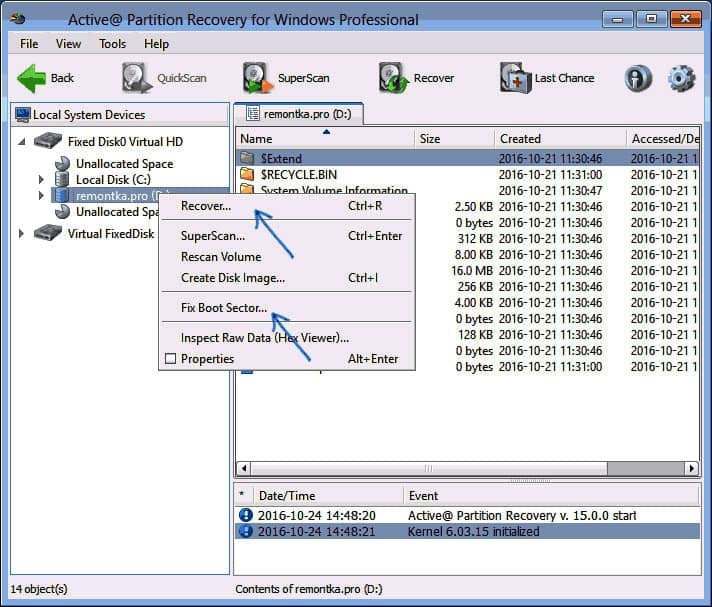The width and height of the screenshot is (712, 607).
Task: Expand the Local Disk (C:) tree node
Action: (x=41, y=180)
